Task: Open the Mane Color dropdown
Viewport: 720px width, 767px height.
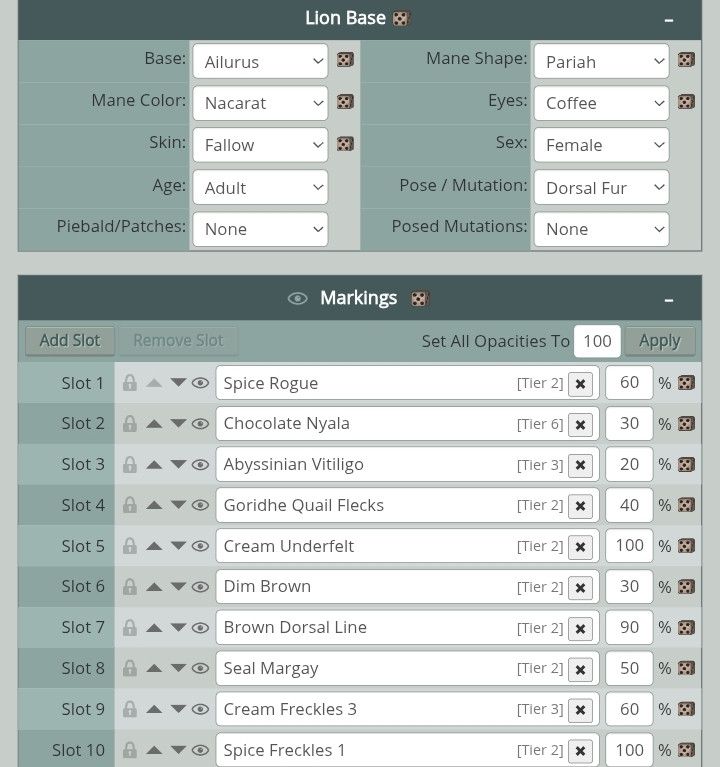Action: click(x=260, y=103)
